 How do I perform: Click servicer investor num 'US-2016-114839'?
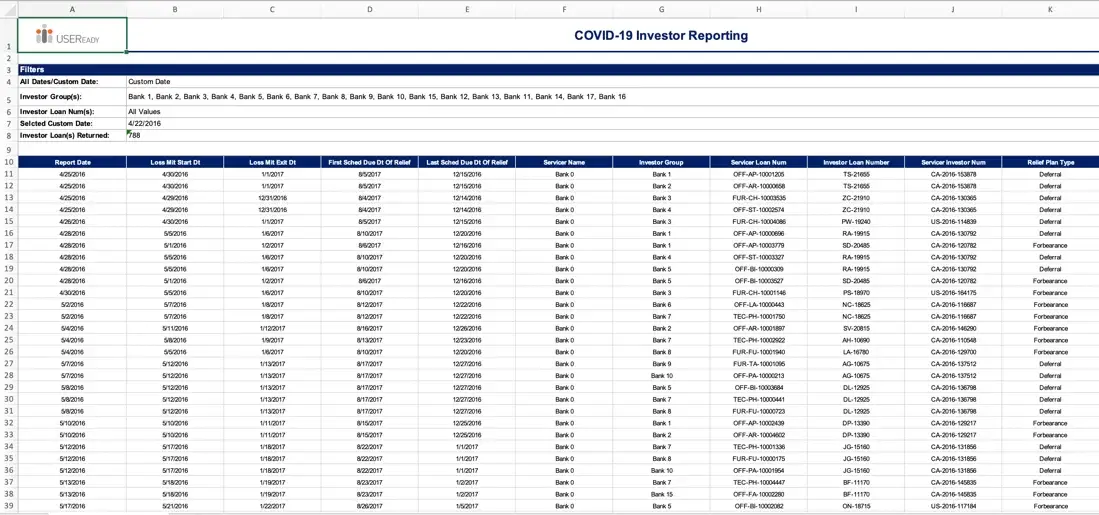click(953, 221)
